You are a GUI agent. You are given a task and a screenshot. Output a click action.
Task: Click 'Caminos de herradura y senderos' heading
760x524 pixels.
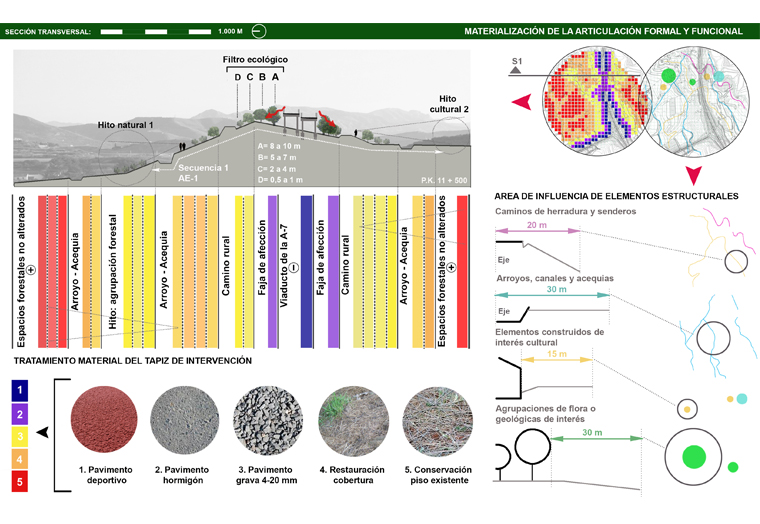point(565,211)
